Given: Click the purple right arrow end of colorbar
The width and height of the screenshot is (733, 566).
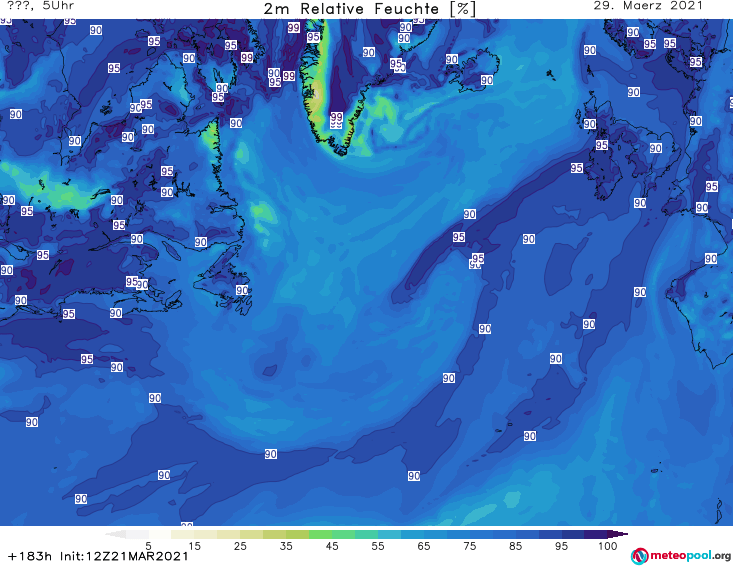Looking at the screenshot, I should point(618,534).
